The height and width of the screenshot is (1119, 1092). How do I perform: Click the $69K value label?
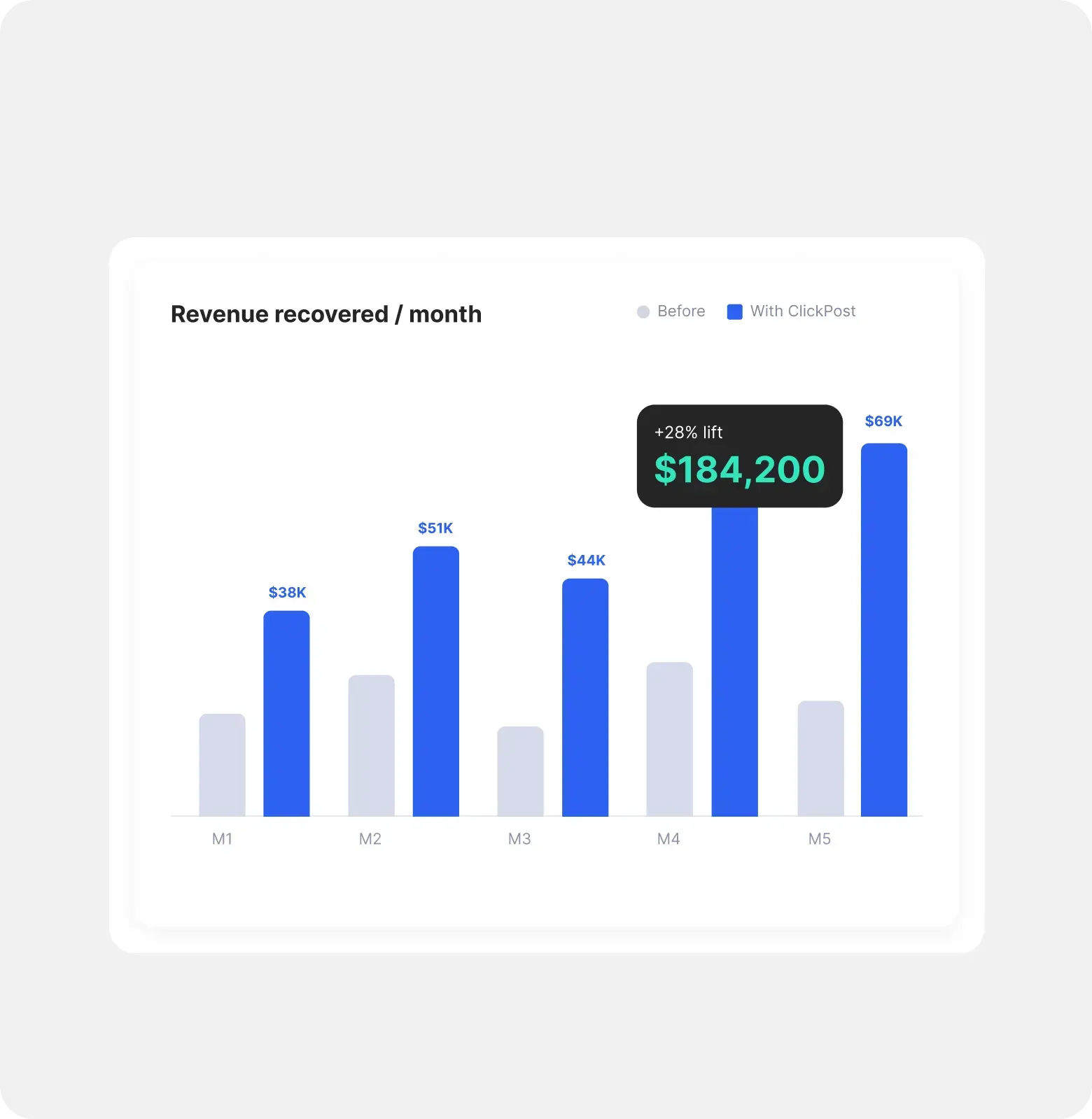[x=883, y=421]
